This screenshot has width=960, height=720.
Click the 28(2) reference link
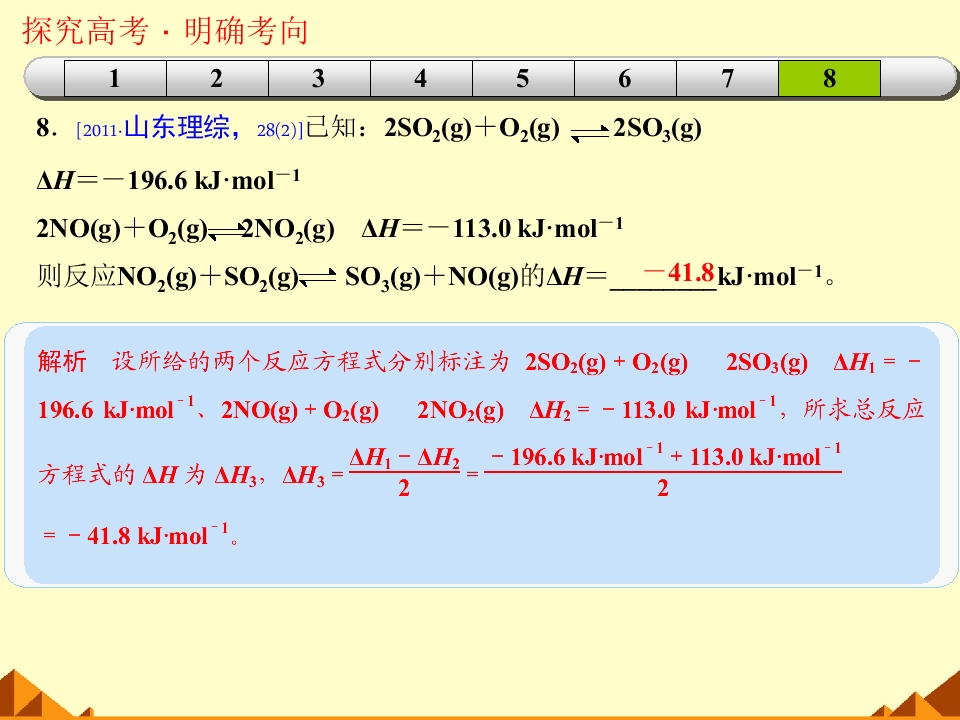(280, 130)
